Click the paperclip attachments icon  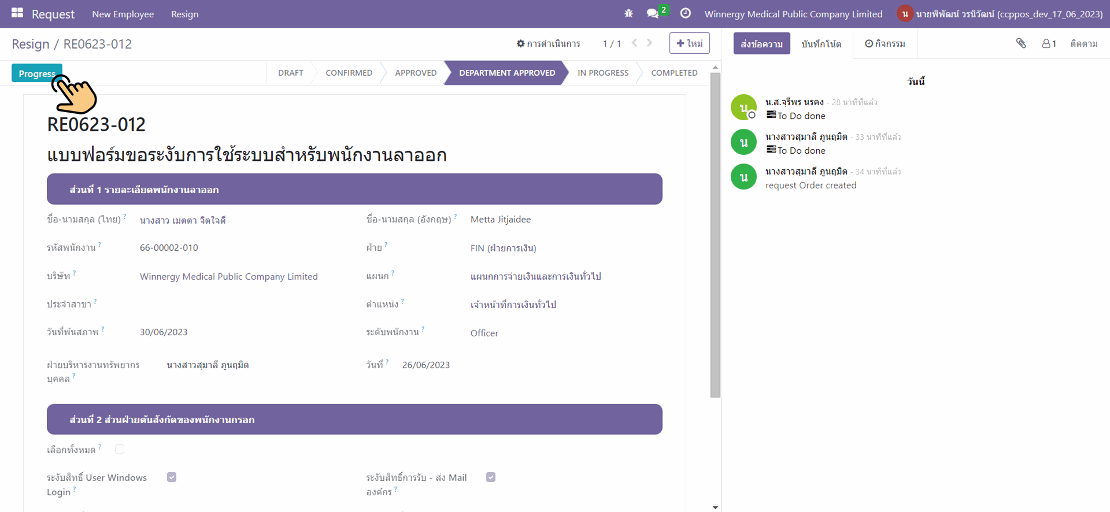1021,44
